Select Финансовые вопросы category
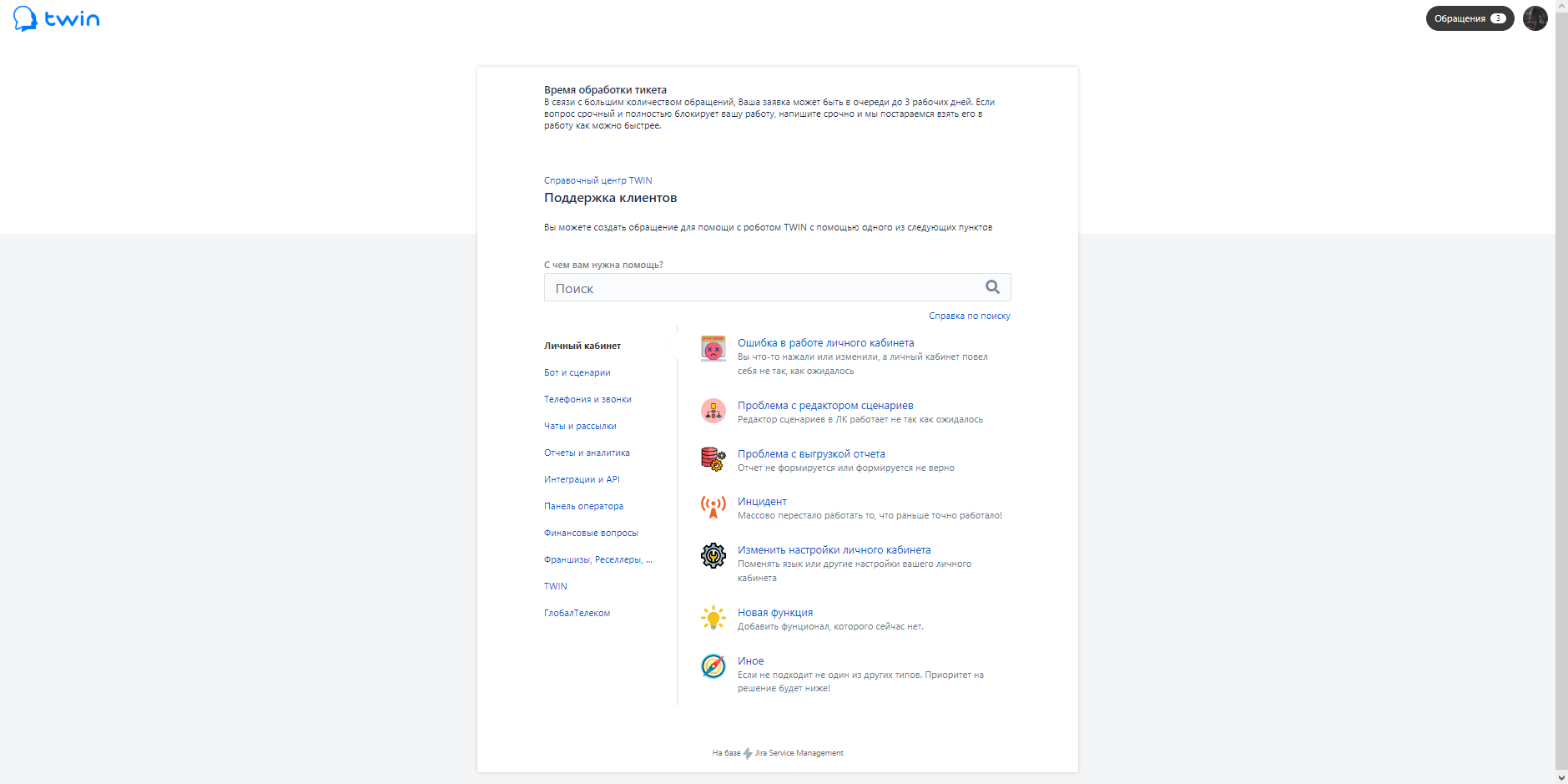Viewport: 1568px width, 784px height. (591, 533)
